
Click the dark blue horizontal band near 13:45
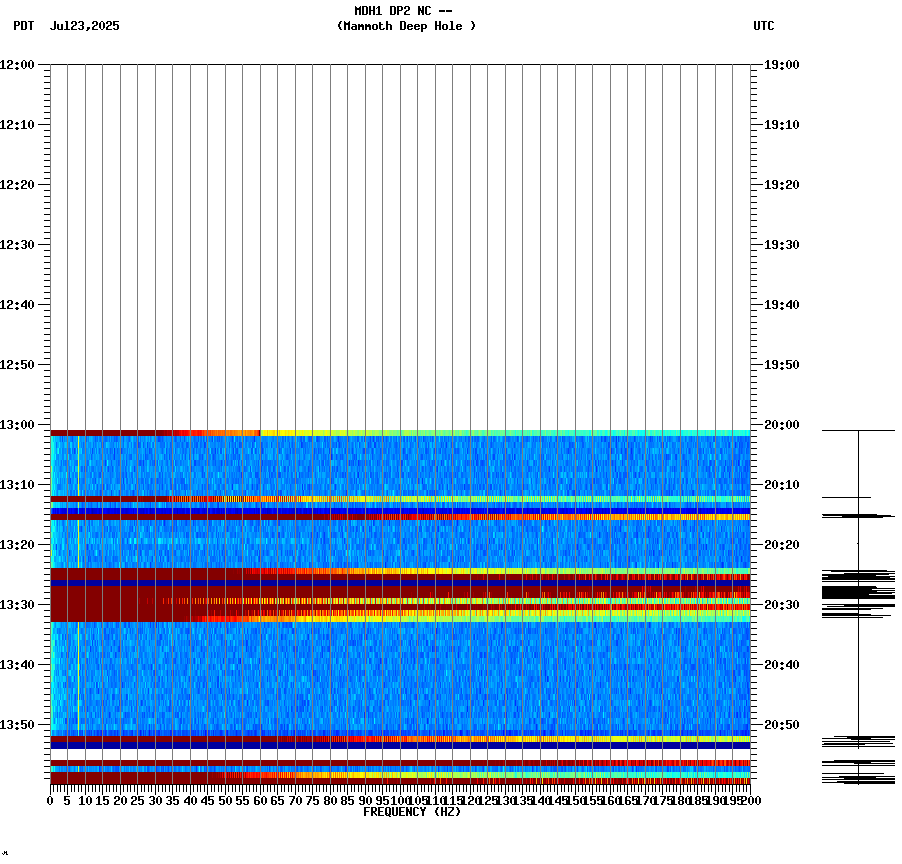400,745
